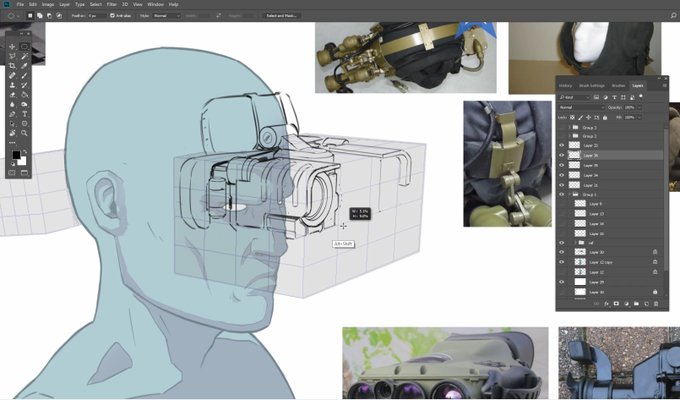Select the Lasso tool
Image resolution: width=680 pixels, height=400 pixels.
click(x=12, y=56)
